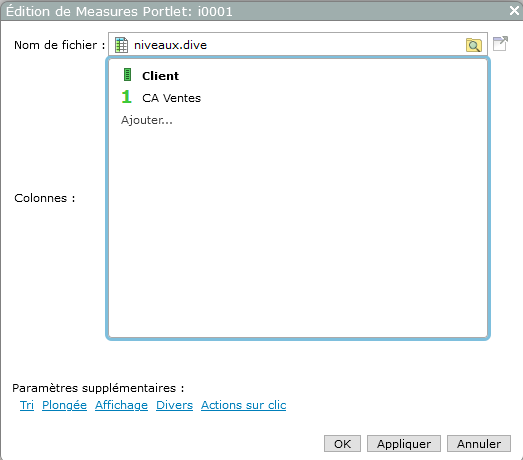Select the Client column entry
This screenshot has width=523, height=460.
pyautogui.click(x=160, y=76)
